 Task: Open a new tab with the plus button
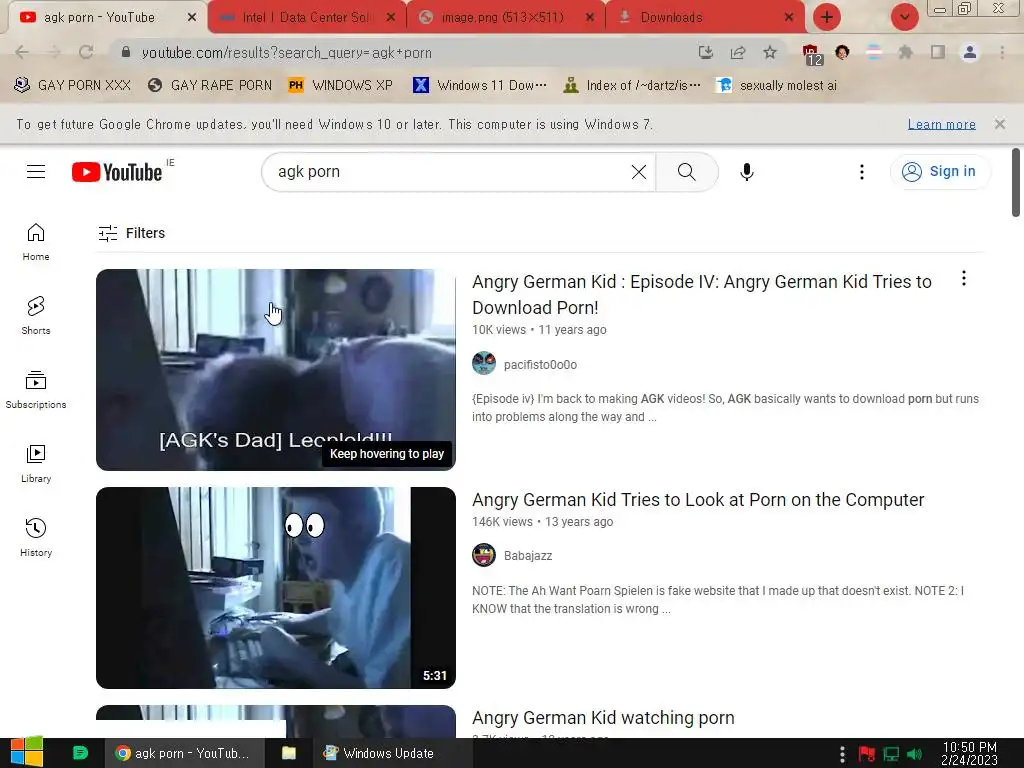click(827, 17)
